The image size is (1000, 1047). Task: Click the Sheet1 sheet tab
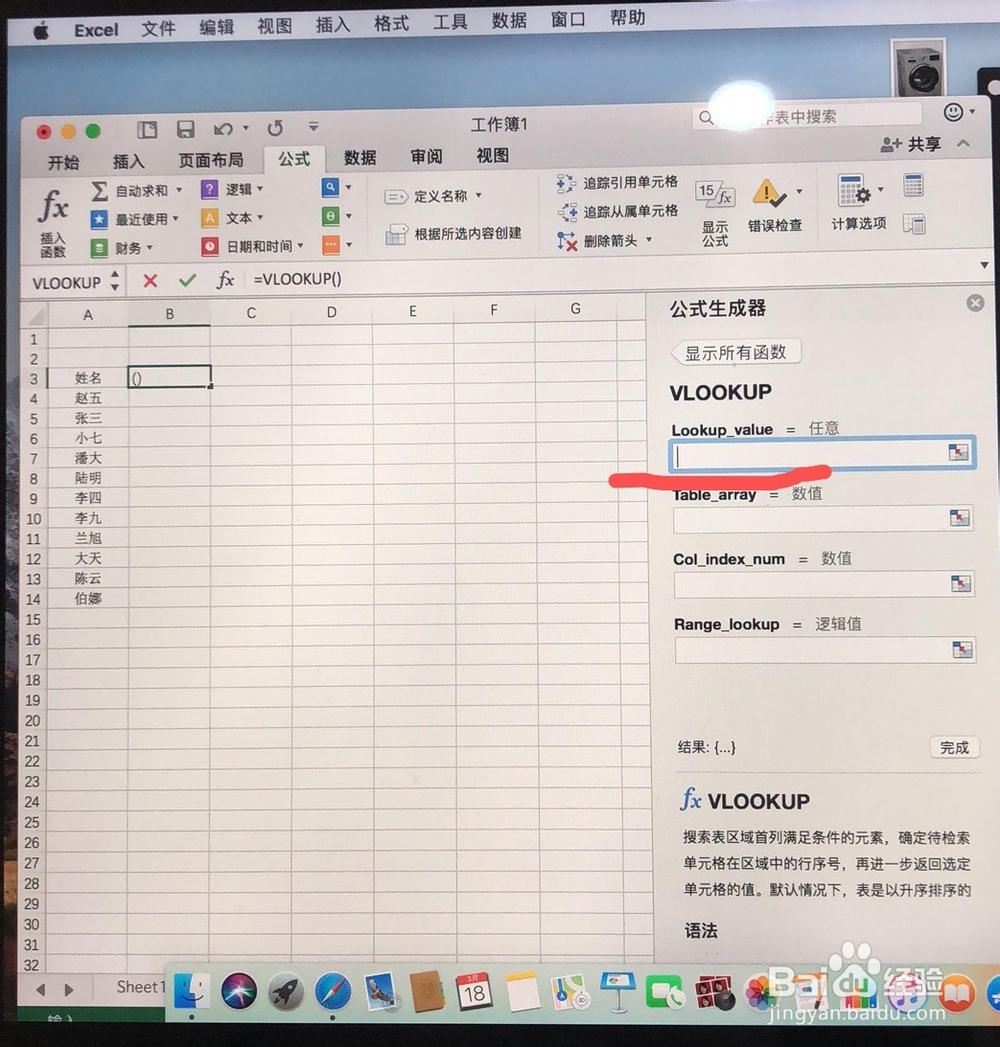pyautogui.click(x=140, y=987)
